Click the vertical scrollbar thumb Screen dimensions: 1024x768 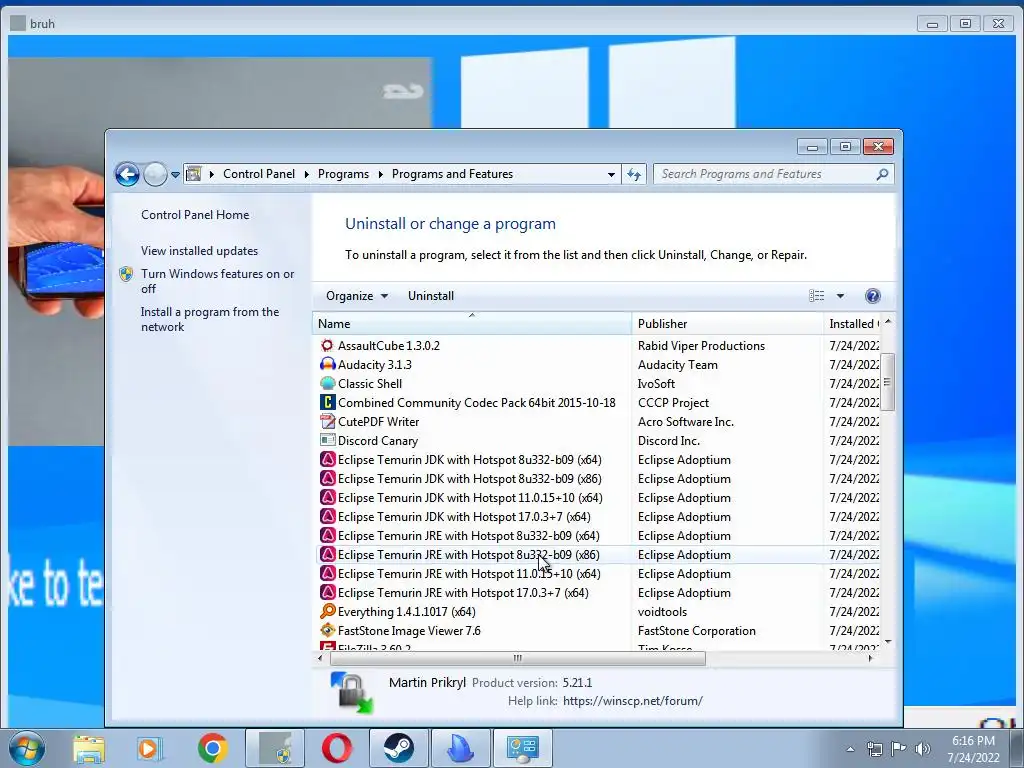click(887, 382)
